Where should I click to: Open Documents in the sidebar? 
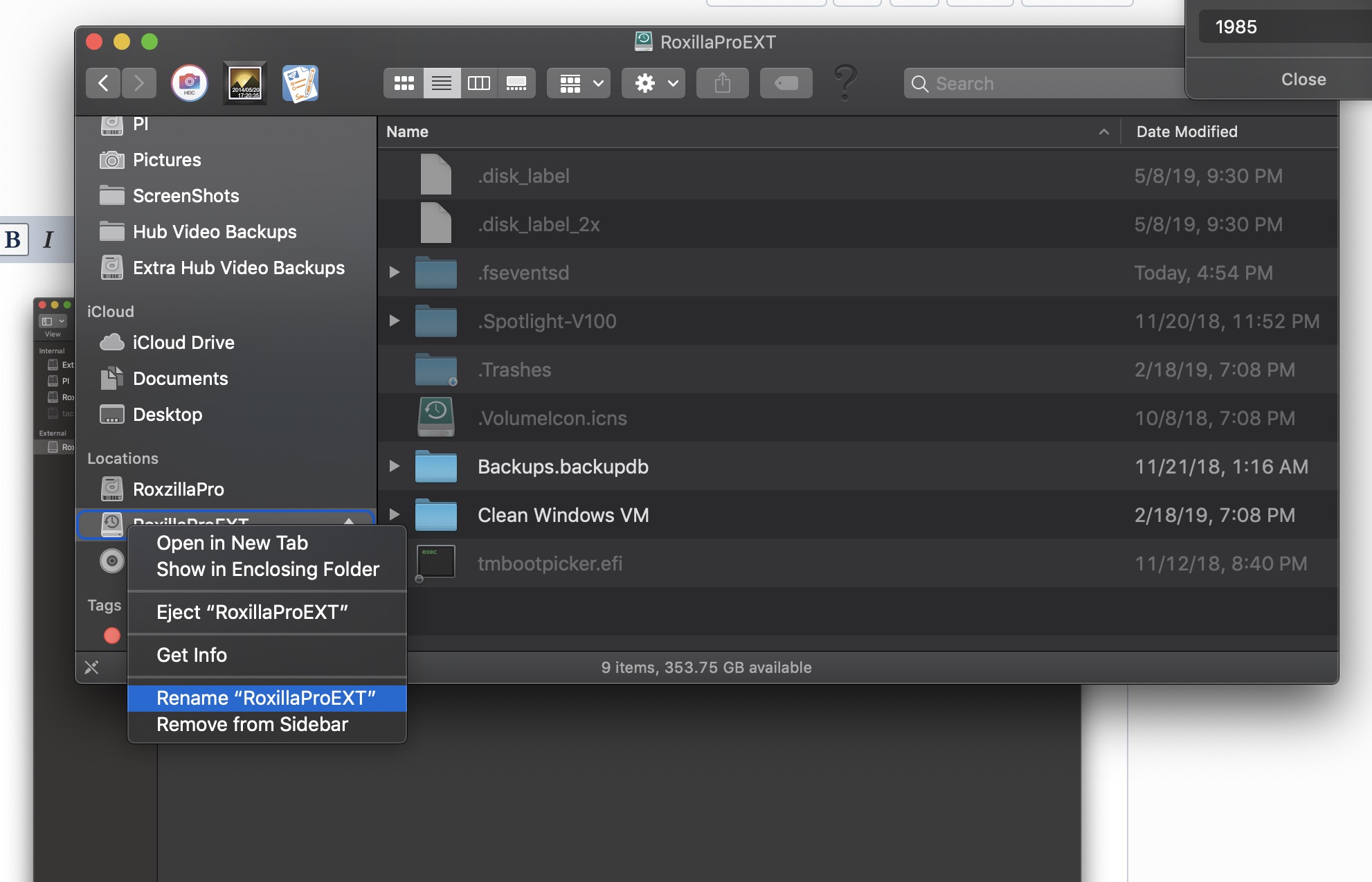226,379
